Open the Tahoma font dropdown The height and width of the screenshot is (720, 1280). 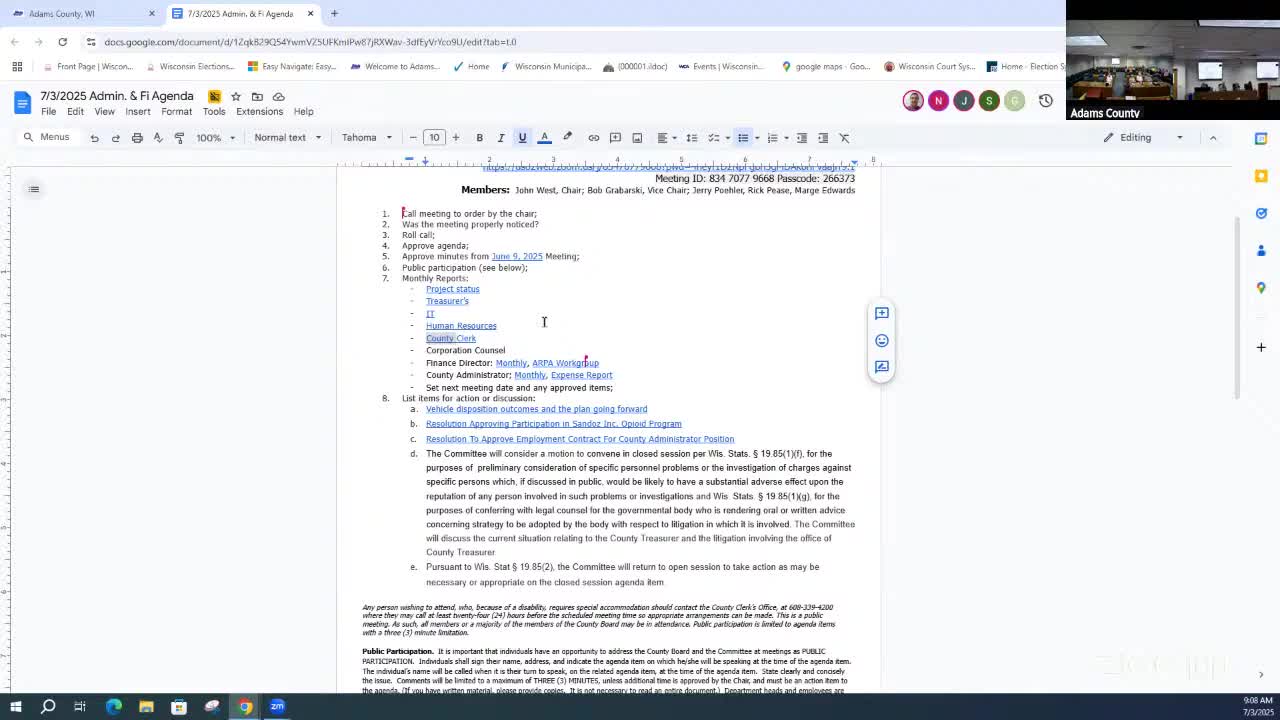pos(366,138)
